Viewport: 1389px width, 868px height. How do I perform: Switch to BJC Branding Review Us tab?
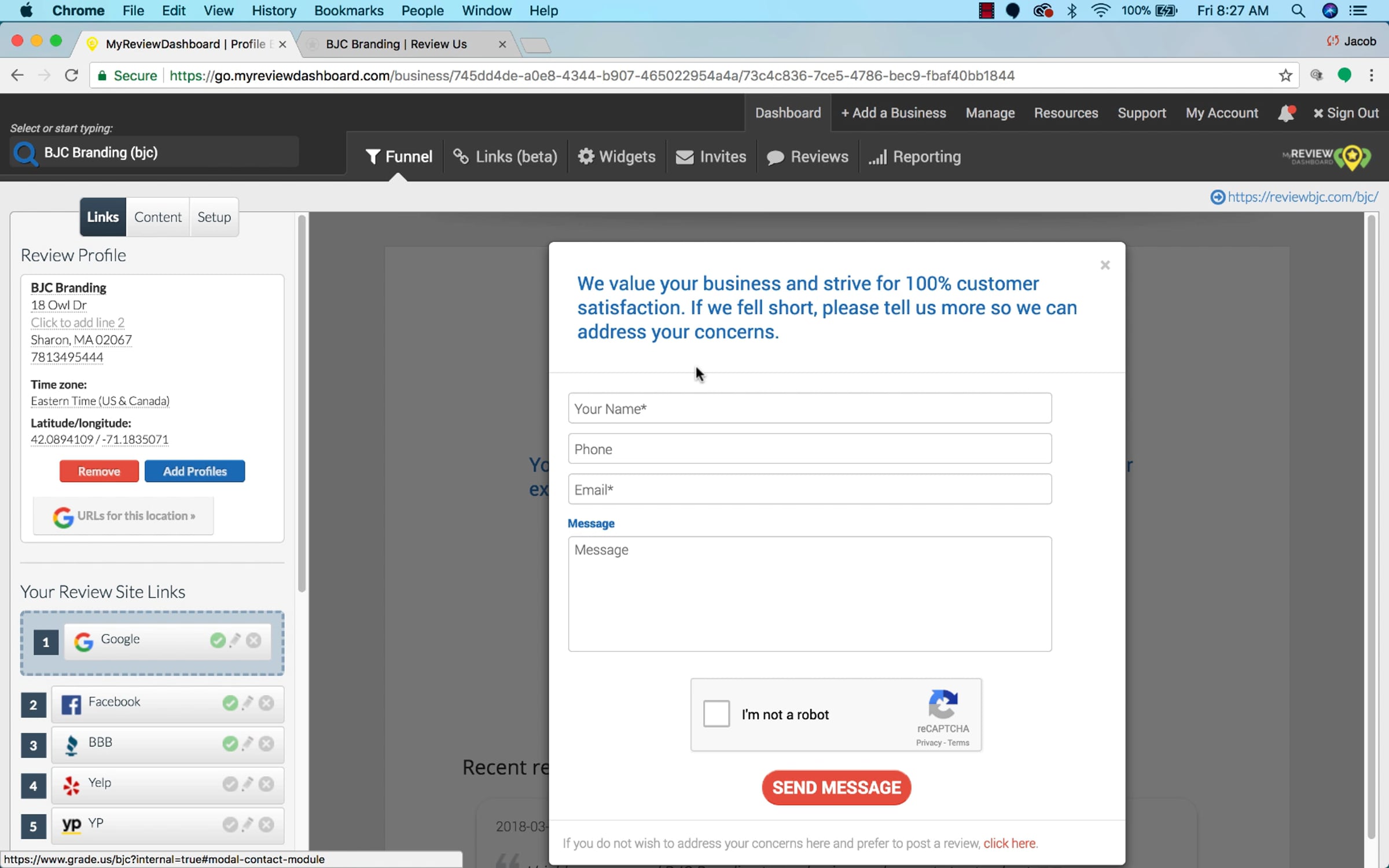coord(405,44)
